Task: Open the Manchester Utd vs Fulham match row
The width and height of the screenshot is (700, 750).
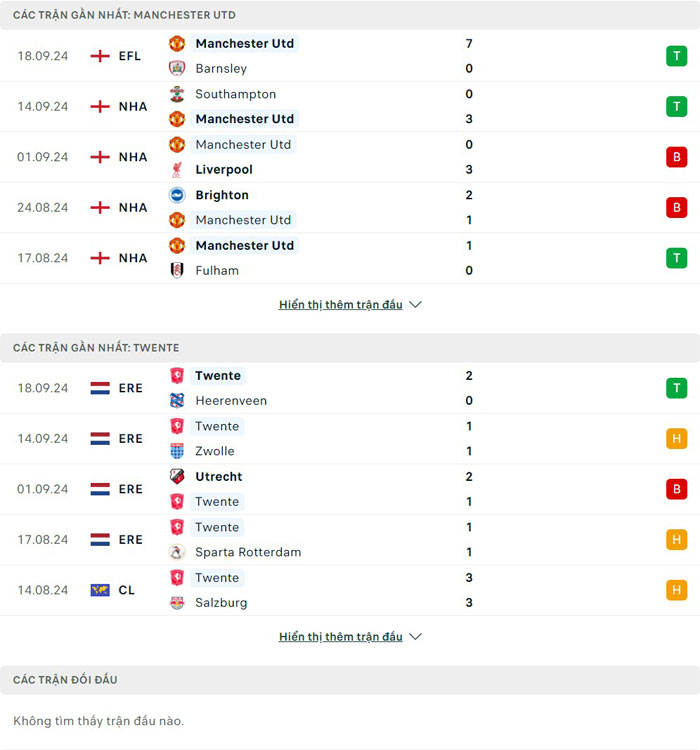Action: pyautogui.click(x=320, y=258)
